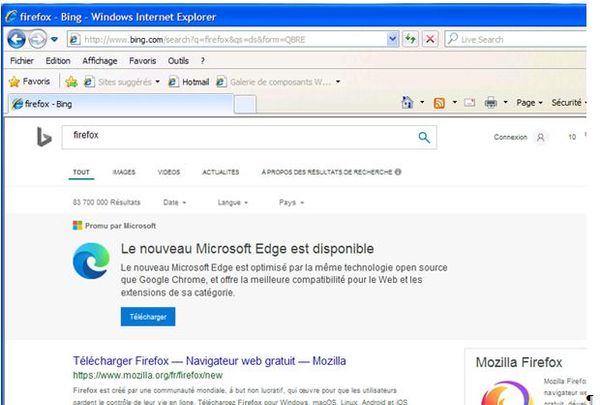Click the Home page icon
600x405 pixels.
[407, 103]
